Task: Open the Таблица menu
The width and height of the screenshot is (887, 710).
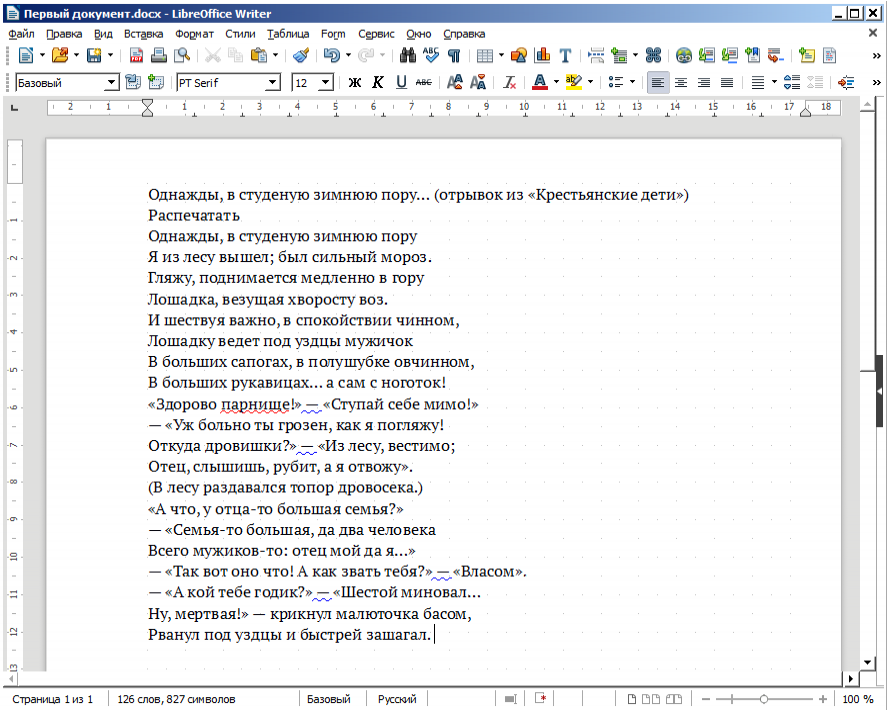Action: tap(286, 33)
